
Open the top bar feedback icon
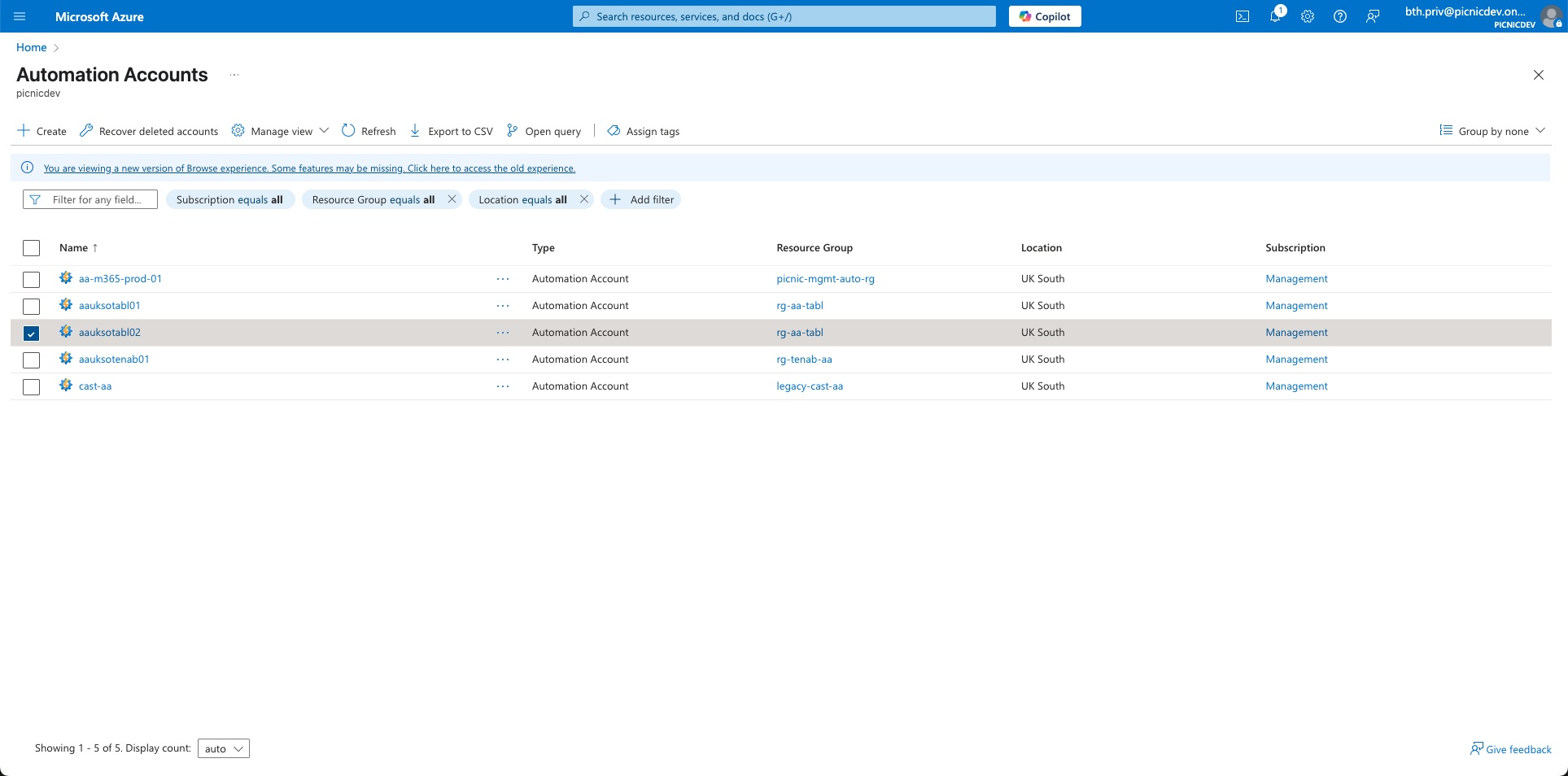pyautogui.click(x=1373, y=16)
